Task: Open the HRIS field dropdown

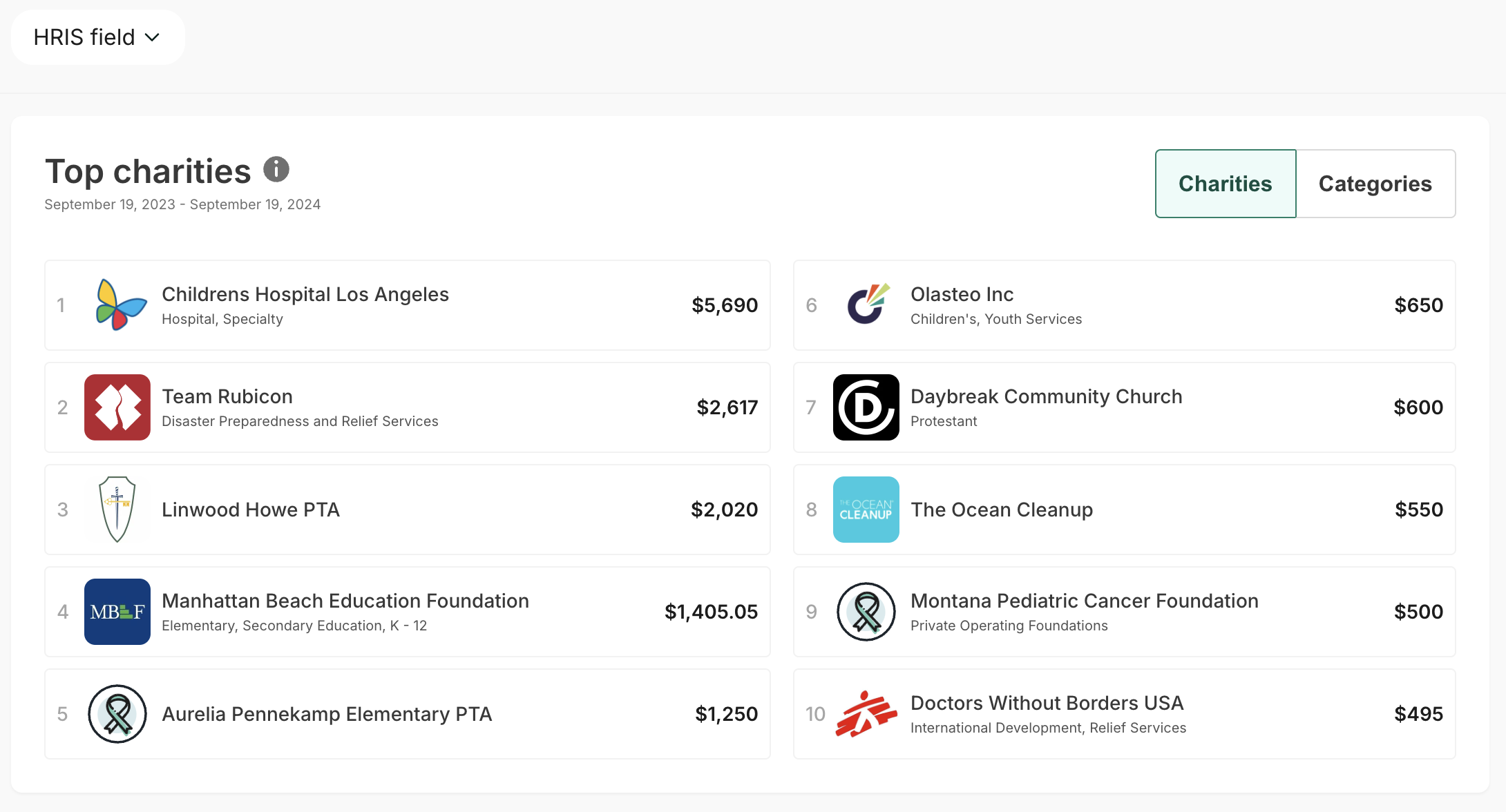Action: (x=84, y=37)
